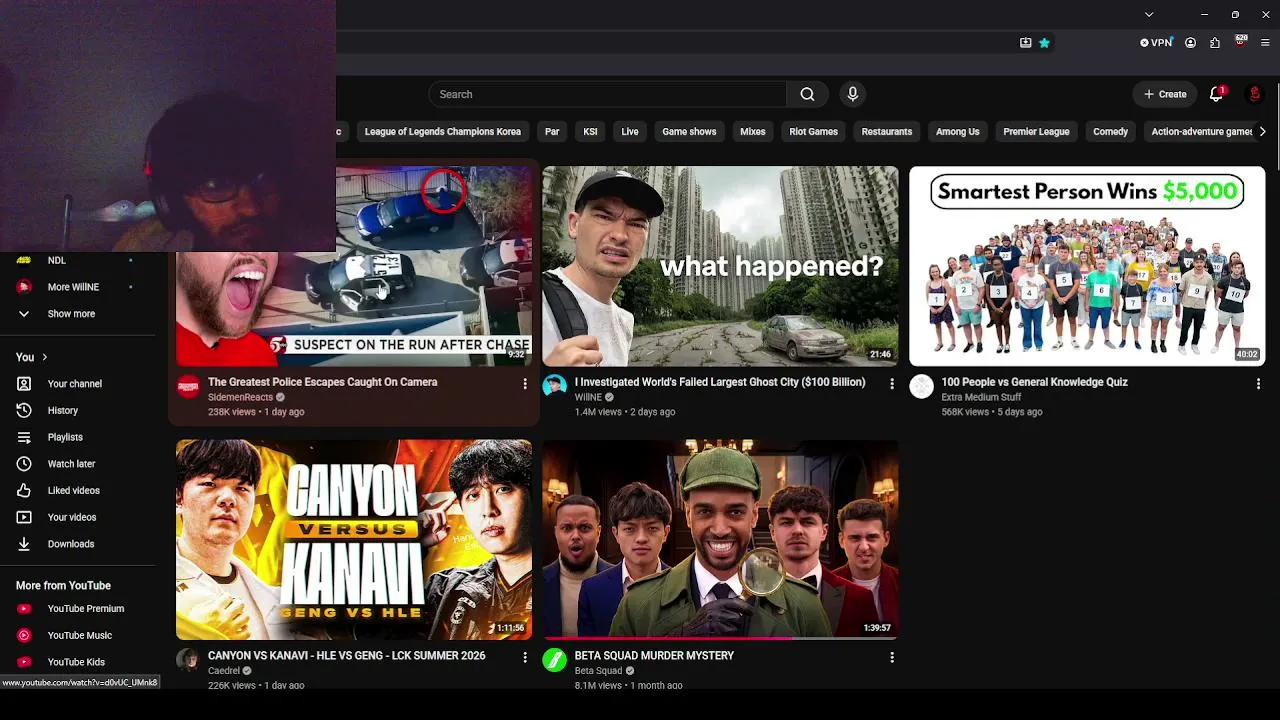Click the extension icon with 620 badge
Screen dimensions: 1280x720
pos(1241,42)
